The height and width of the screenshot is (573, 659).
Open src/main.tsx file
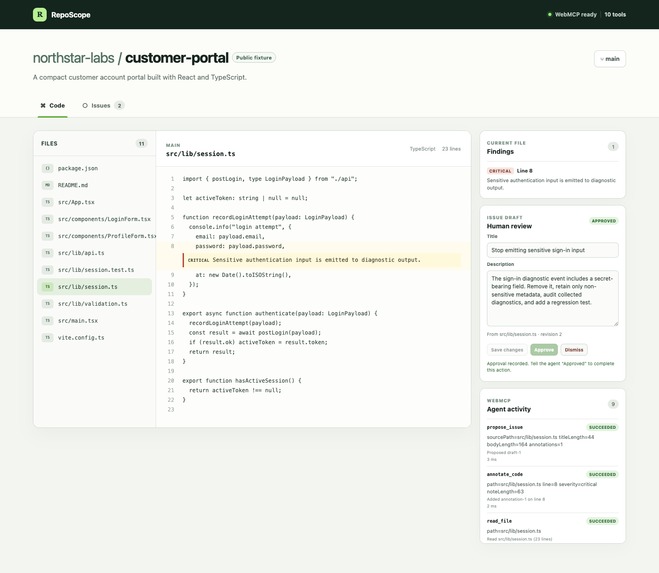[x=95, y=320]
